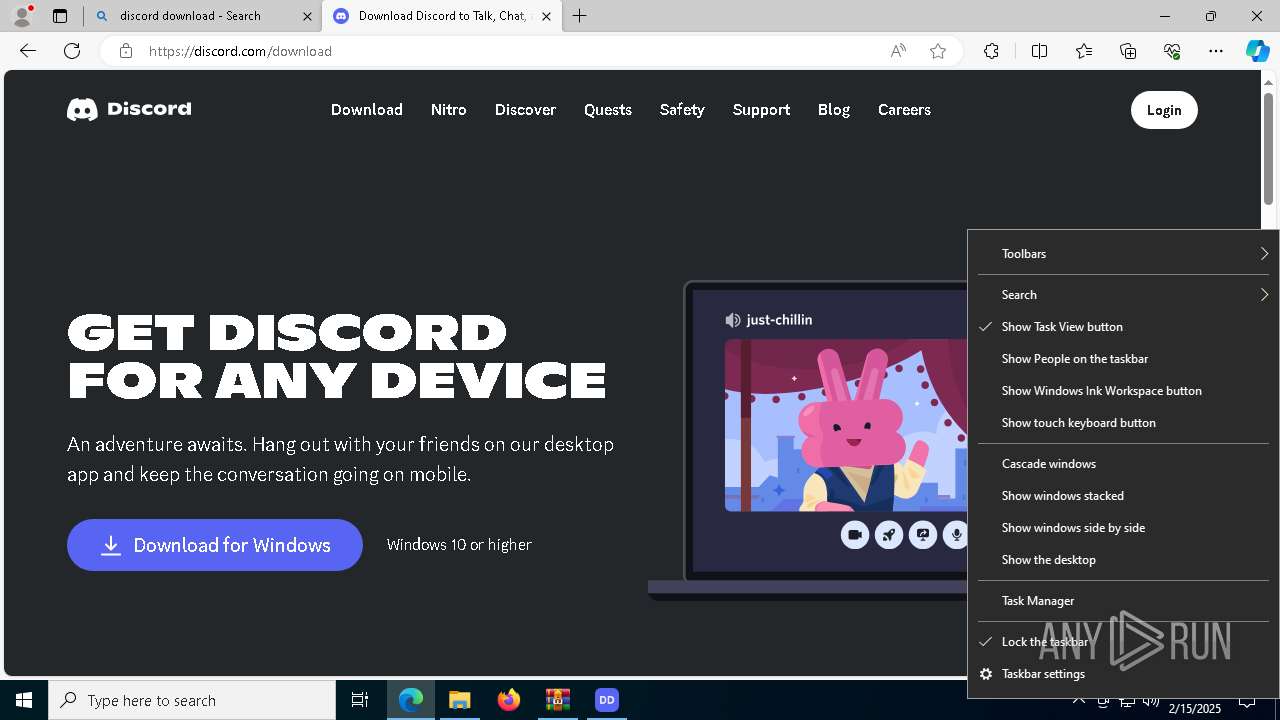Viewport: 1280px width, 720px height.
Task: Choose Show windows side by side
Action: [x=1123, y=528]
